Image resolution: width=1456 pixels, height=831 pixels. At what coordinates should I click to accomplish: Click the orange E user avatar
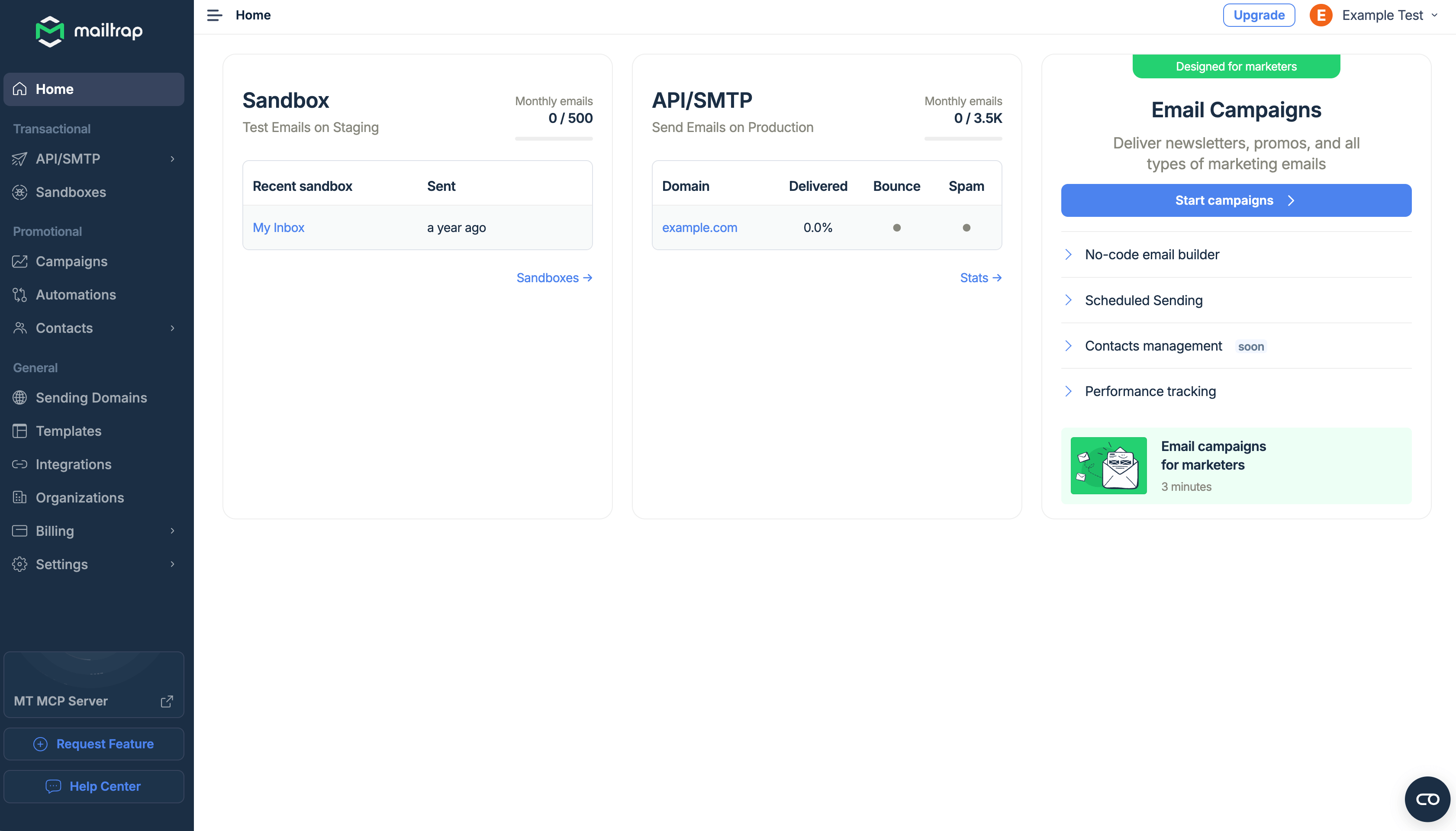point(1321,16)
